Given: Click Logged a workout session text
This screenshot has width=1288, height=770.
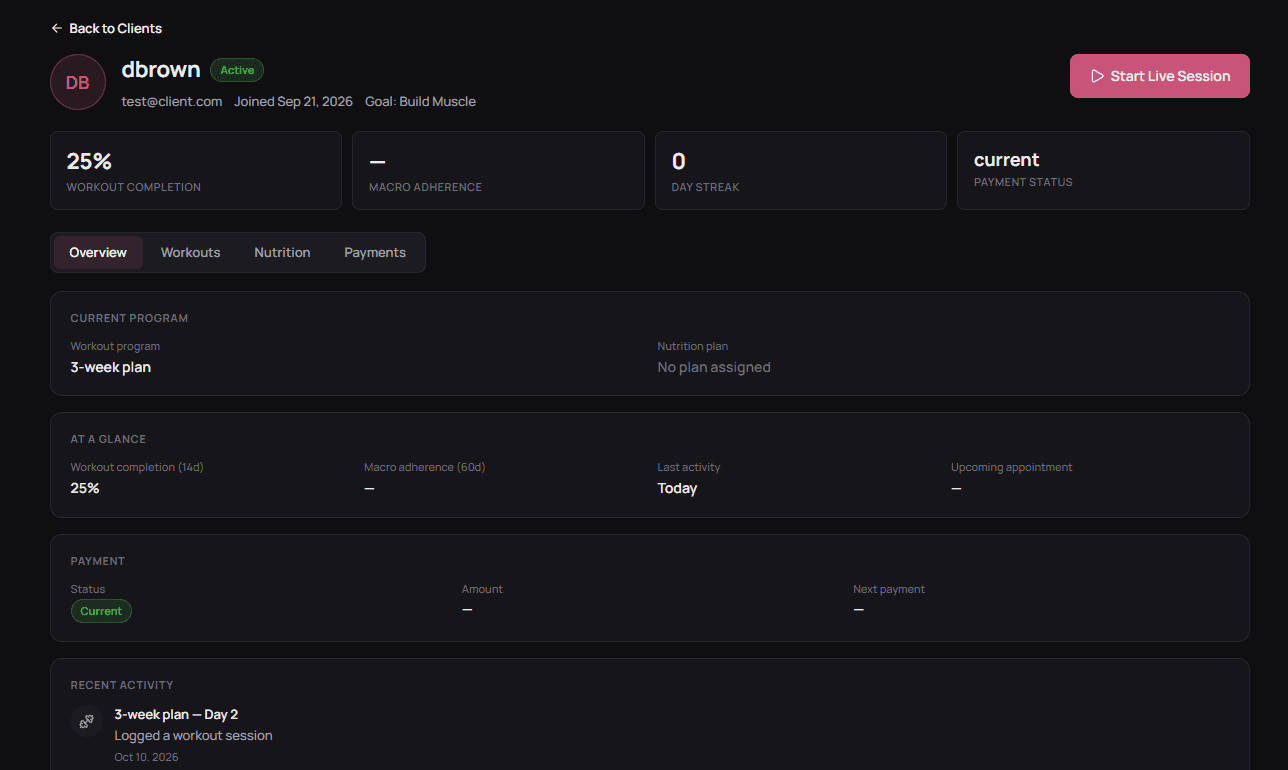Looking at the screenshot, I should (193, 735).
